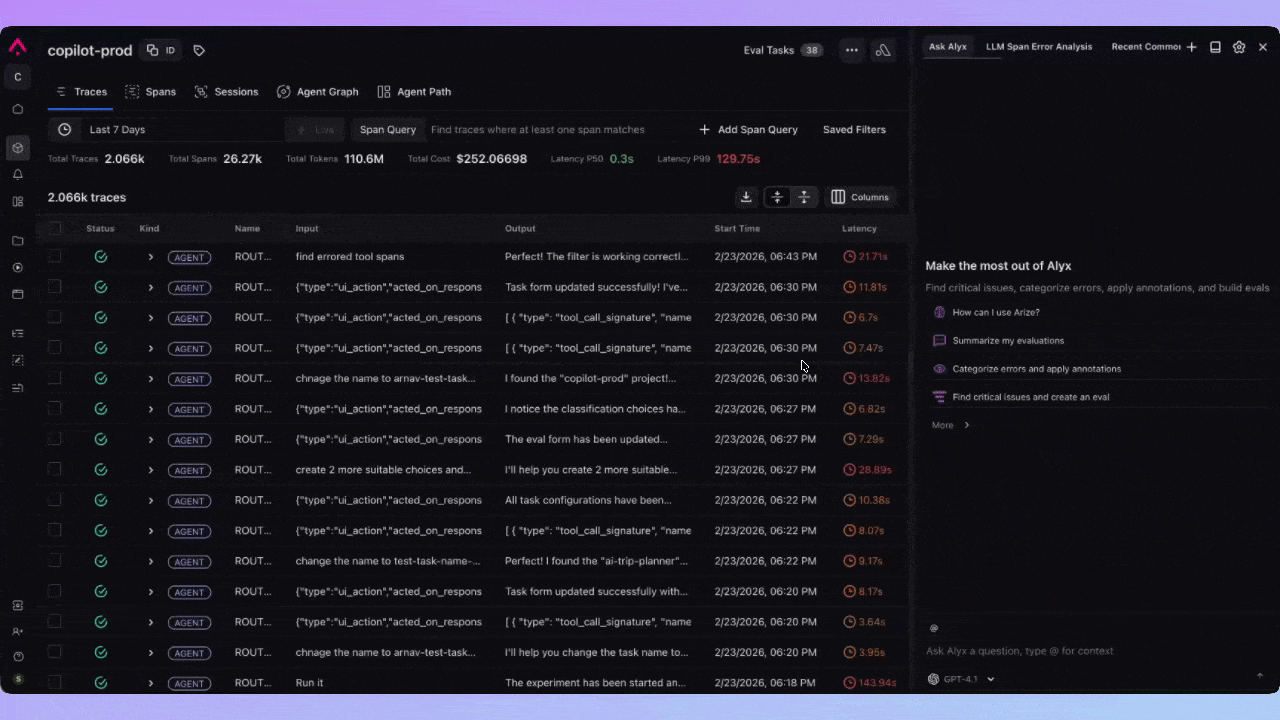Check the 'find errored tool spans' row checkbox
The image size is (1280, 720).
point(55,257)
